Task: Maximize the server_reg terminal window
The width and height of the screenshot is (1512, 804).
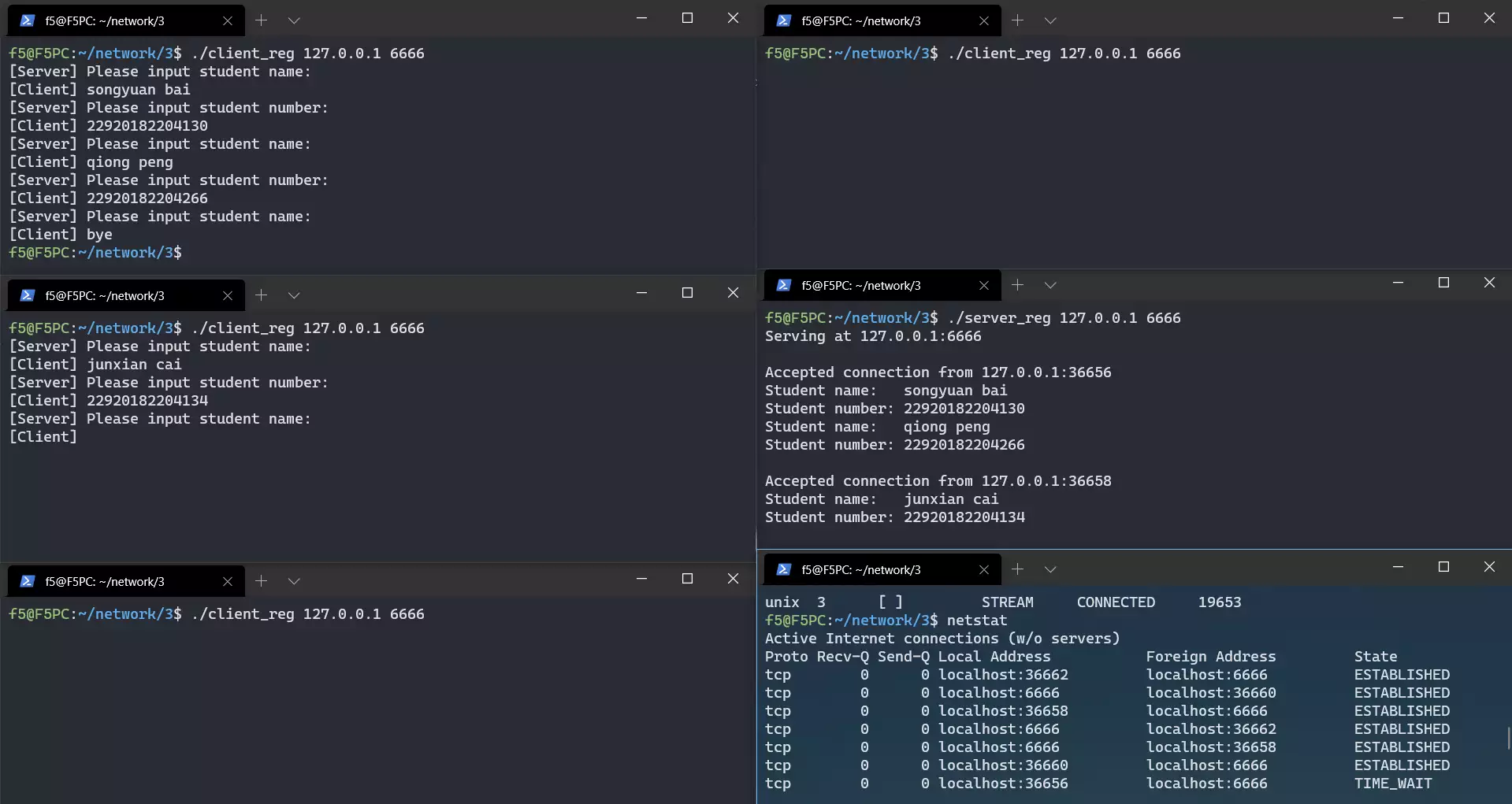Action: 1443,283
